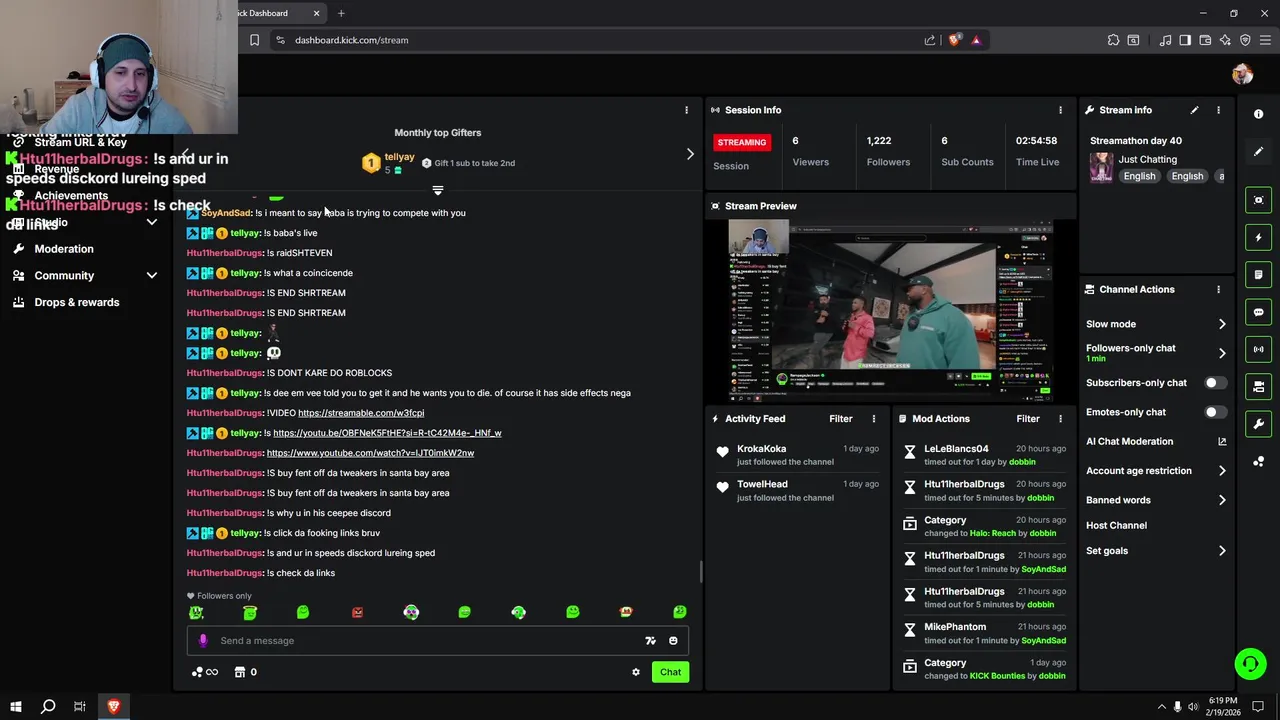
Task: Click the wrench icon in right sidebar
Action: click(1259, 424)
